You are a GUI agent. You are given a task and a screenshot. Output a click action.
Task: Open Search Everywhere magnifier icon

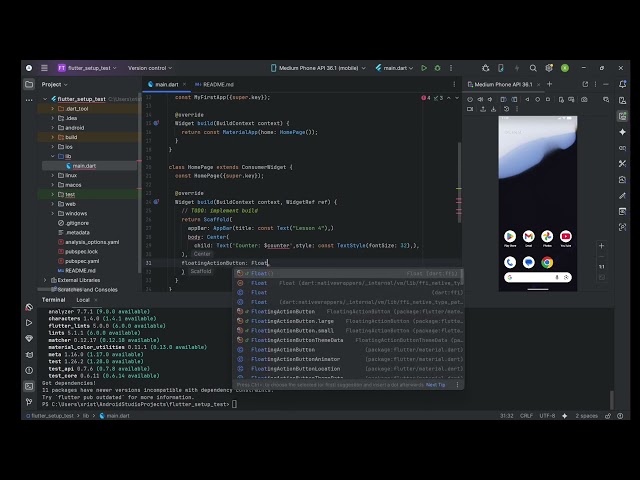point(533,68)
